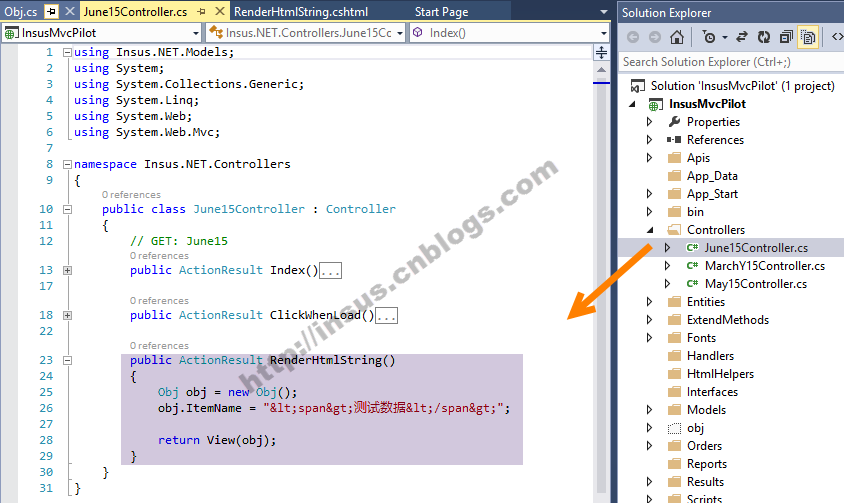Toggle Show All Files button
844x503 pixels.
pyautogui.click(x=808, y=37)
